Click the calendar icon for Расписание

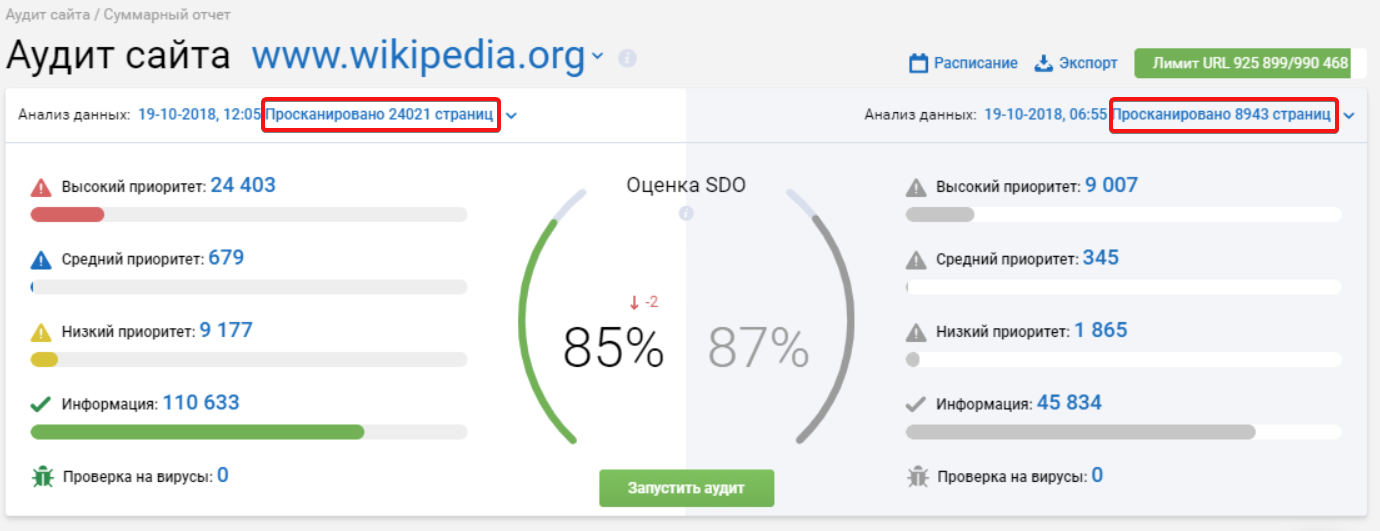pyautogui.click(x=918, y=64)
